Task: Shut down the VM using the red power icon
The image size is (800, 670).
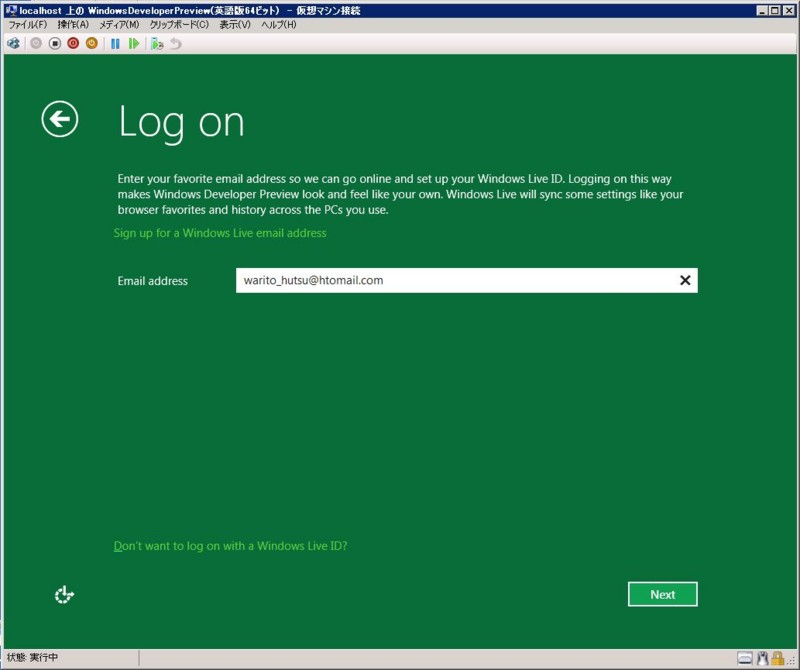Action: coord(73,44)
